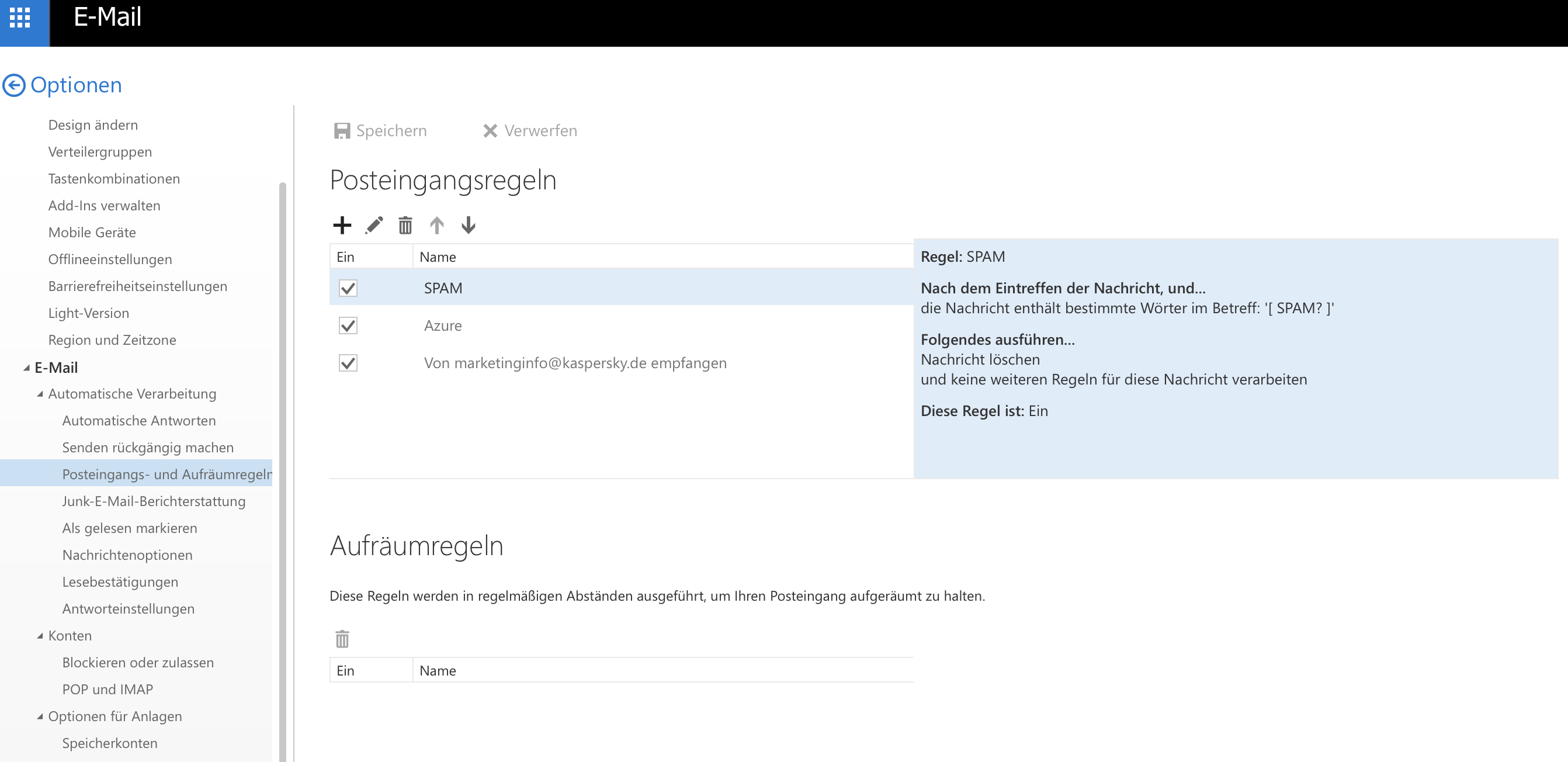Click Automatische Verarbeitung tree label
1568x762 pixels.
pos(132,394)
